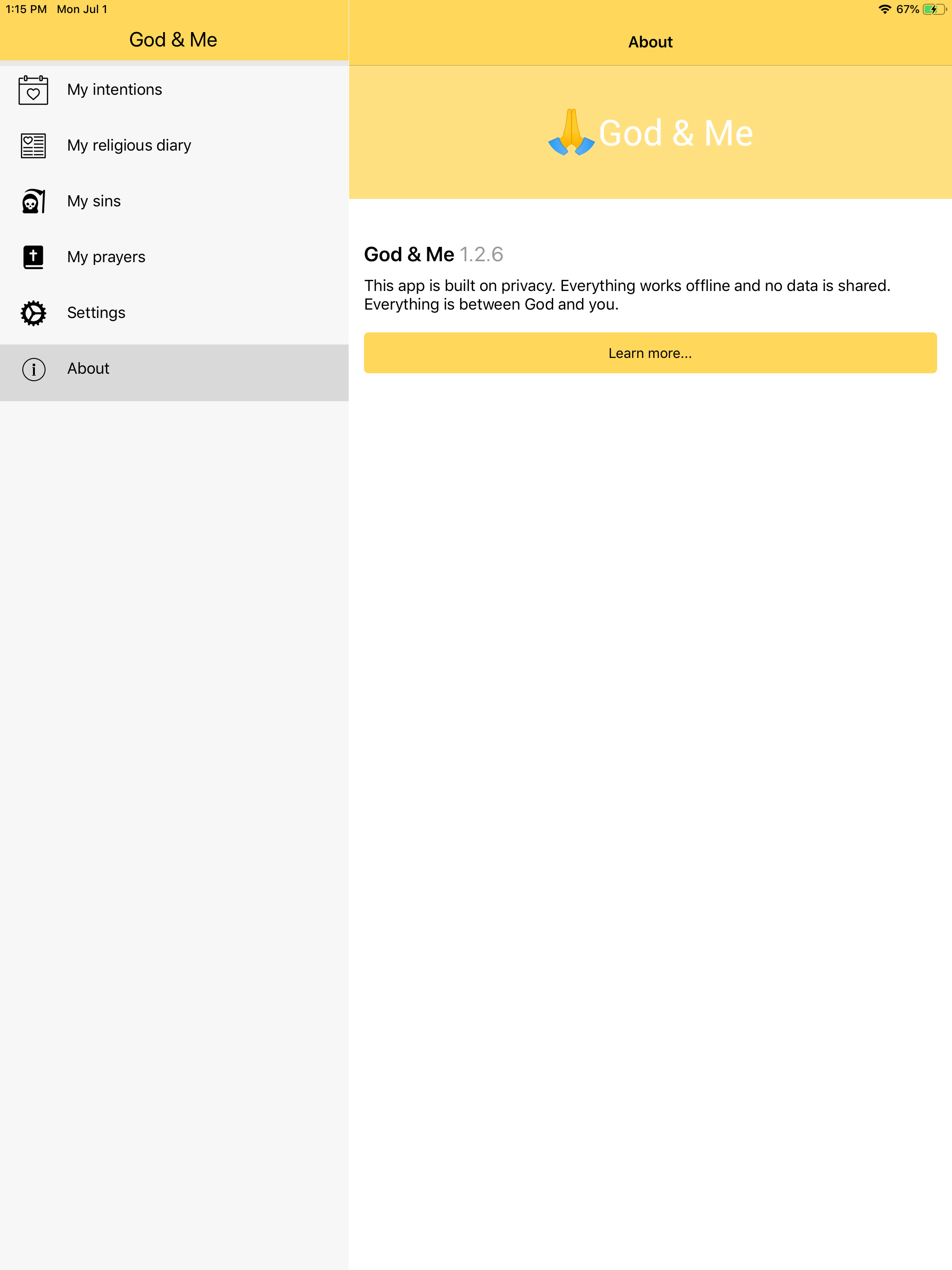Click the Settings gear icon
952x1270 pixels.
(x=33, y=313)
